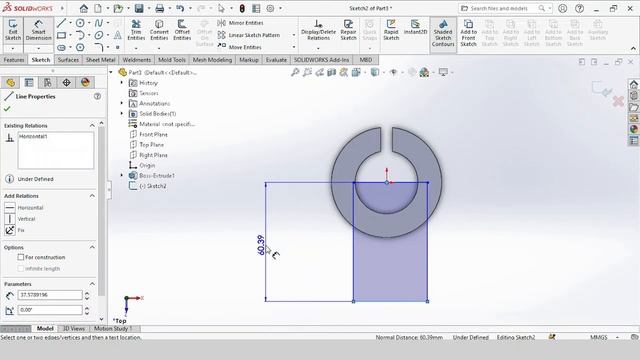Enable the For construction checkbox
The height and width of the screenshot is (360, 640).
pos(21,257)
